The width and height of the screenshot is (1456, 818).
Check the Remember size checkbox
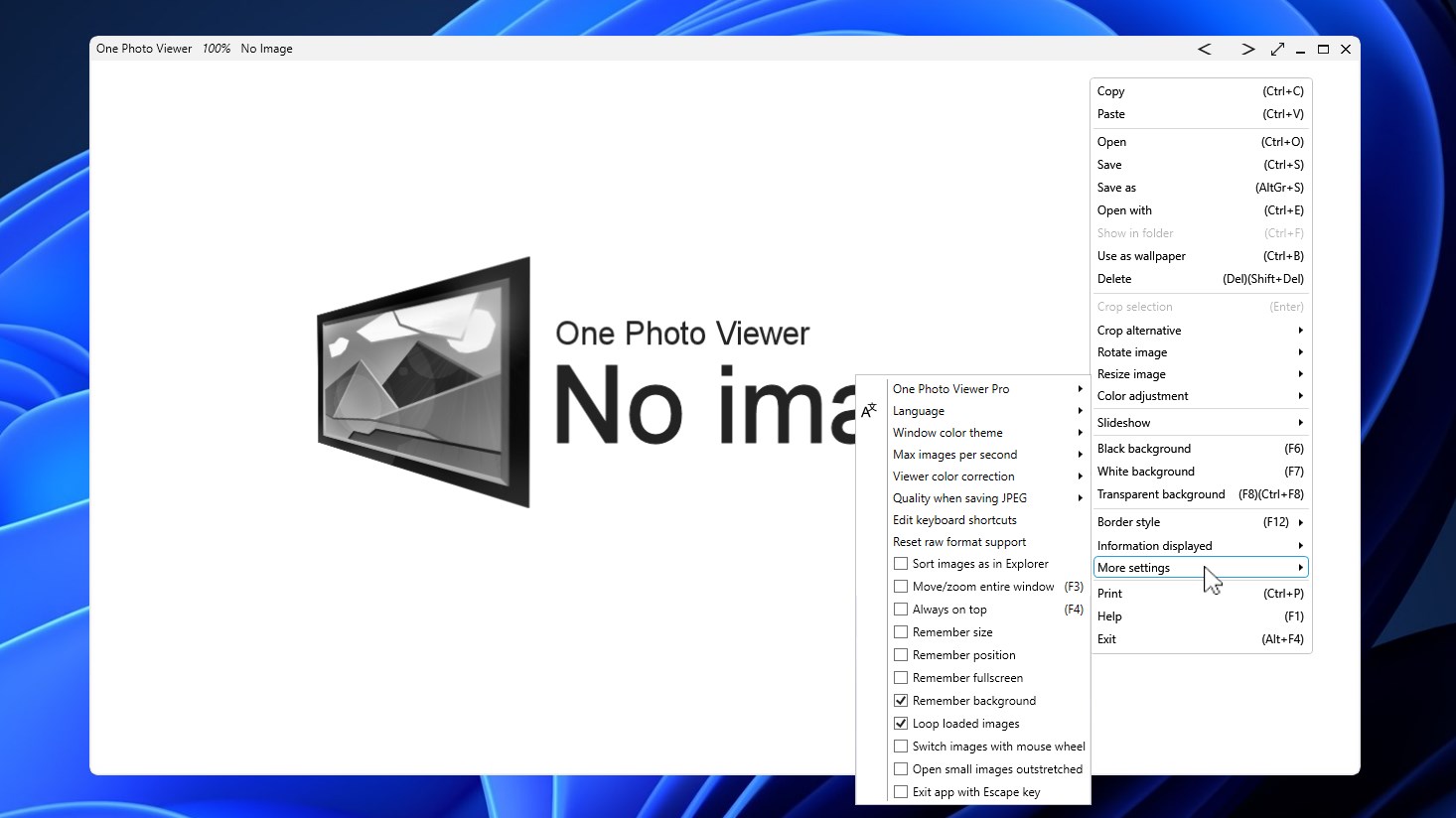(x=901, y=631)
